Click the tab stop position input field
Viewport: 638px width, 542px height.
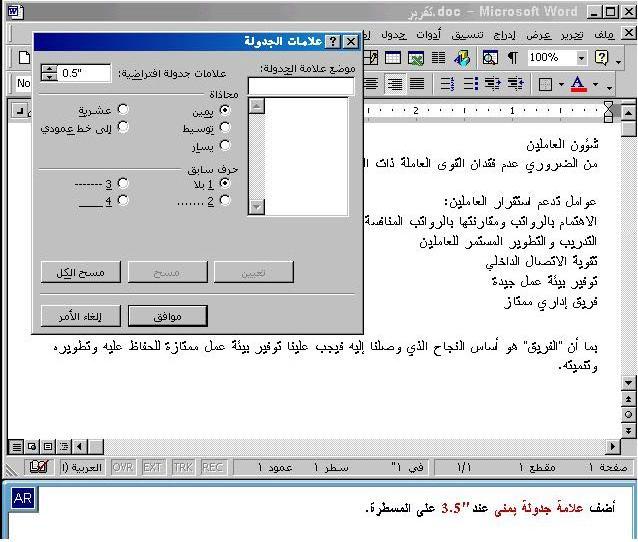click(301, 87)
